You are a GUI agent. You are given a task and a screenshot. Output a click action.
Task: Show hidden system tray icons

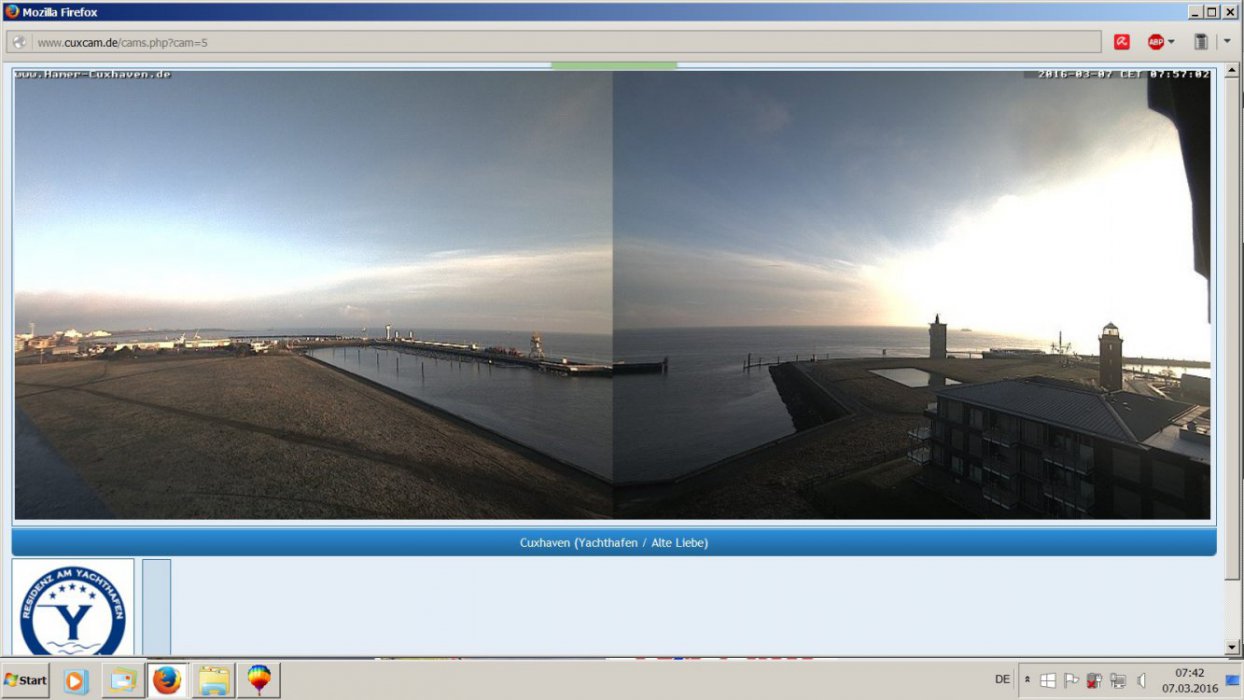[1027, 680]
